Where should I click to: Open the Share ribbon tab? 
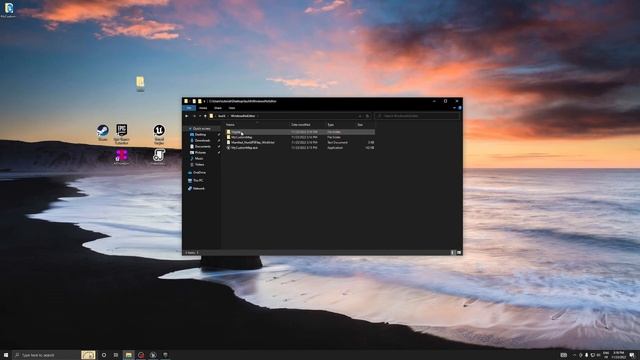pyautogui.click(x=218, y=108)
